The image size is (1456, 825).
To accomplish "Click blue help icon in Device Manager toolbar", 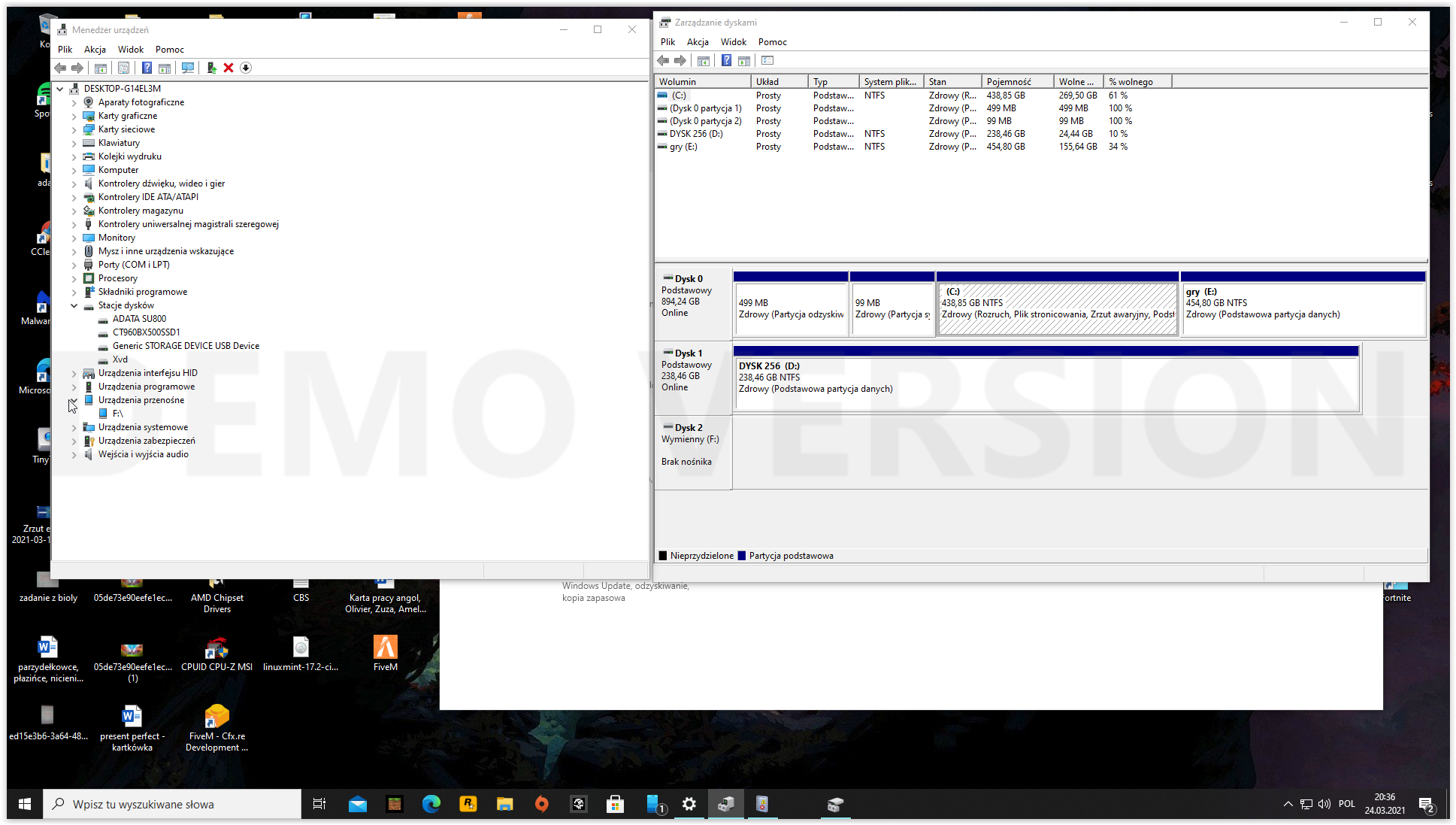I will 147,68.
